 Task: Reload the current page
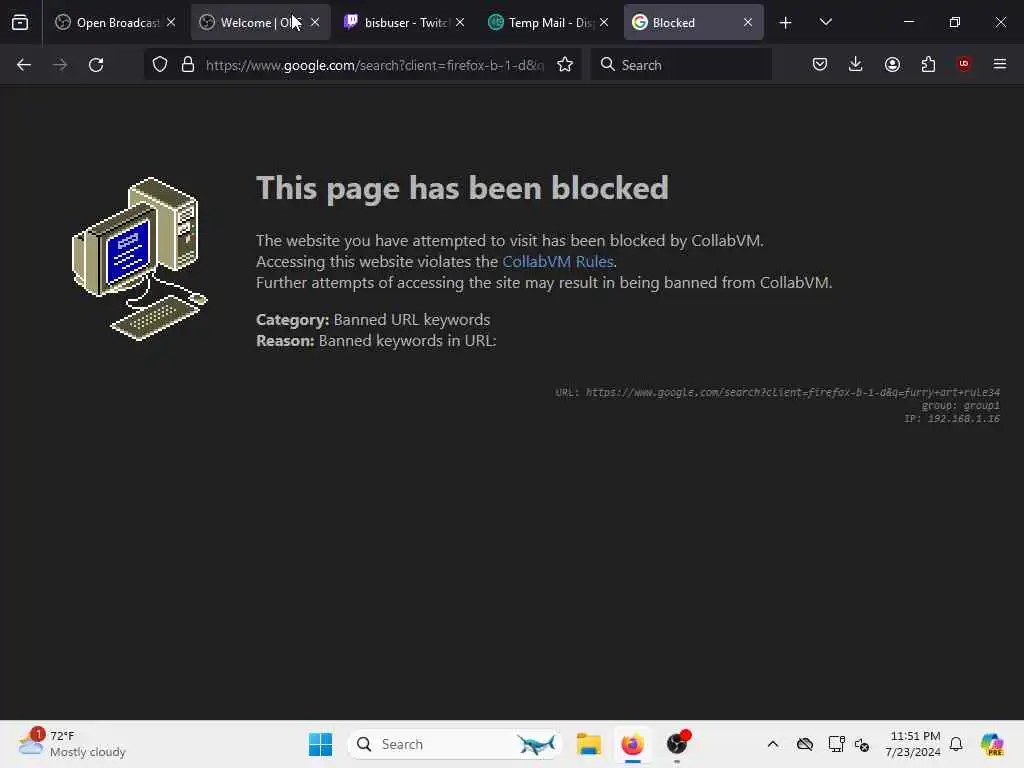(x=96, y=65)
